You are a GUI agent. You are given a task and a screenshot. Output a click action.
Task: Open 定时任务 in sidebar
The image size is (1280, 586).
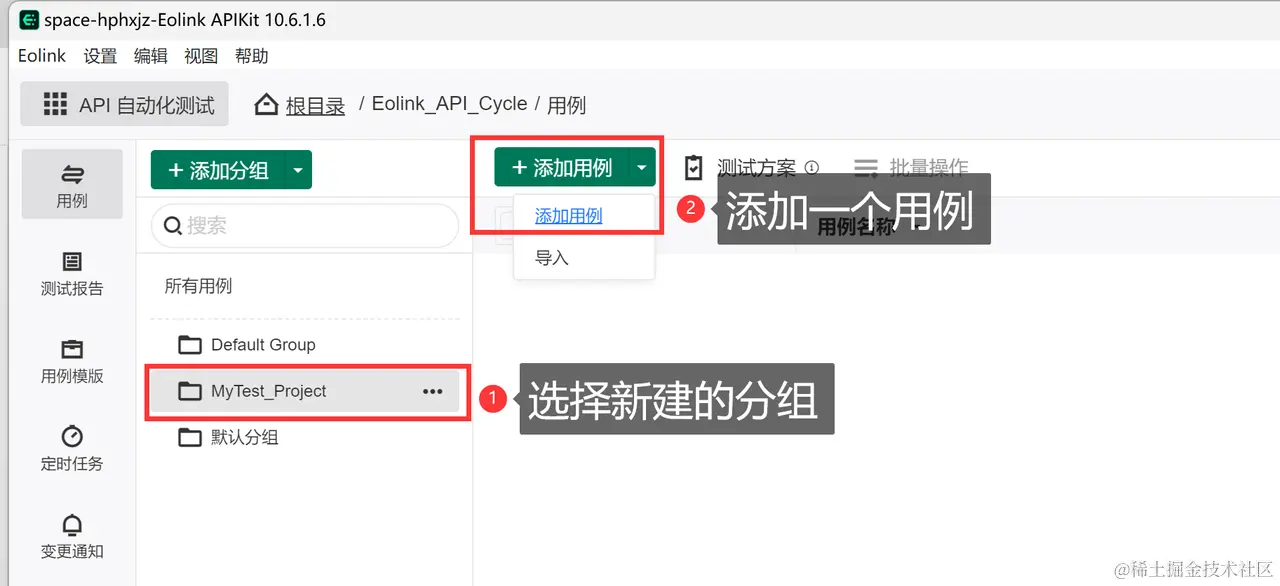pyautogui.click(x=72, y=449)
